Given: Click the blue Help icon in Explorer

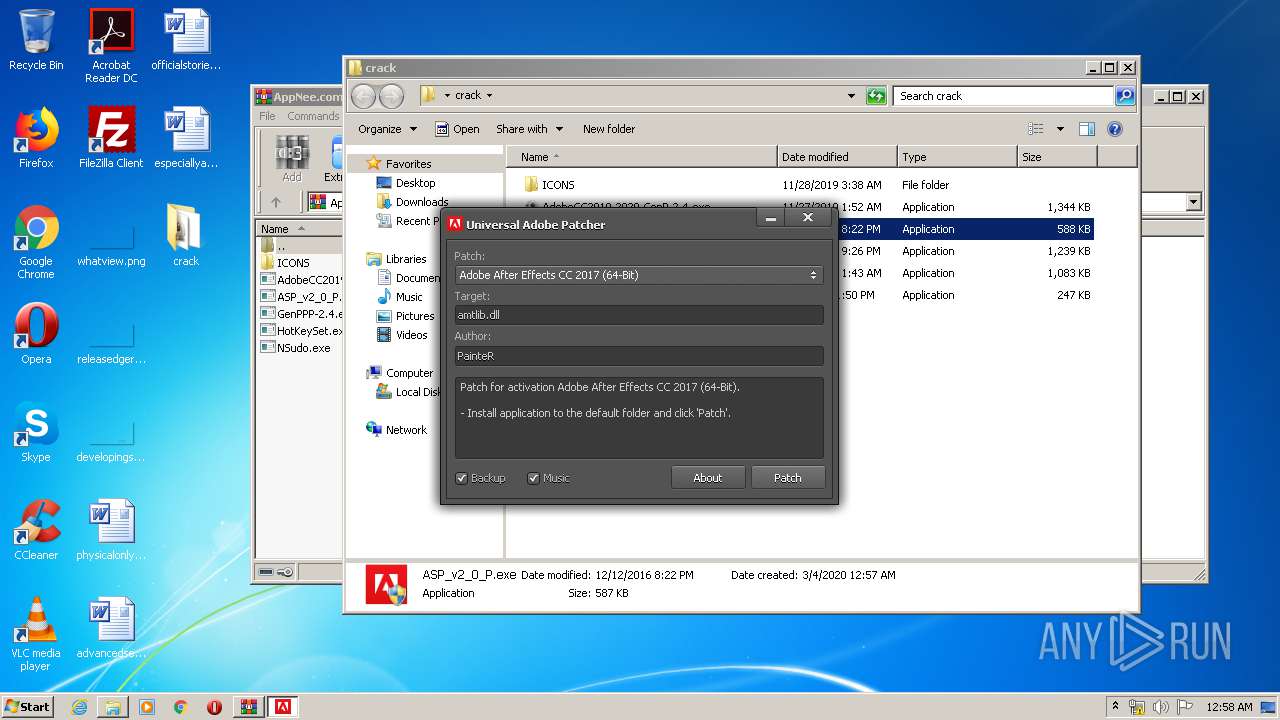Looking at the screenshot, I should point(1115,129).
